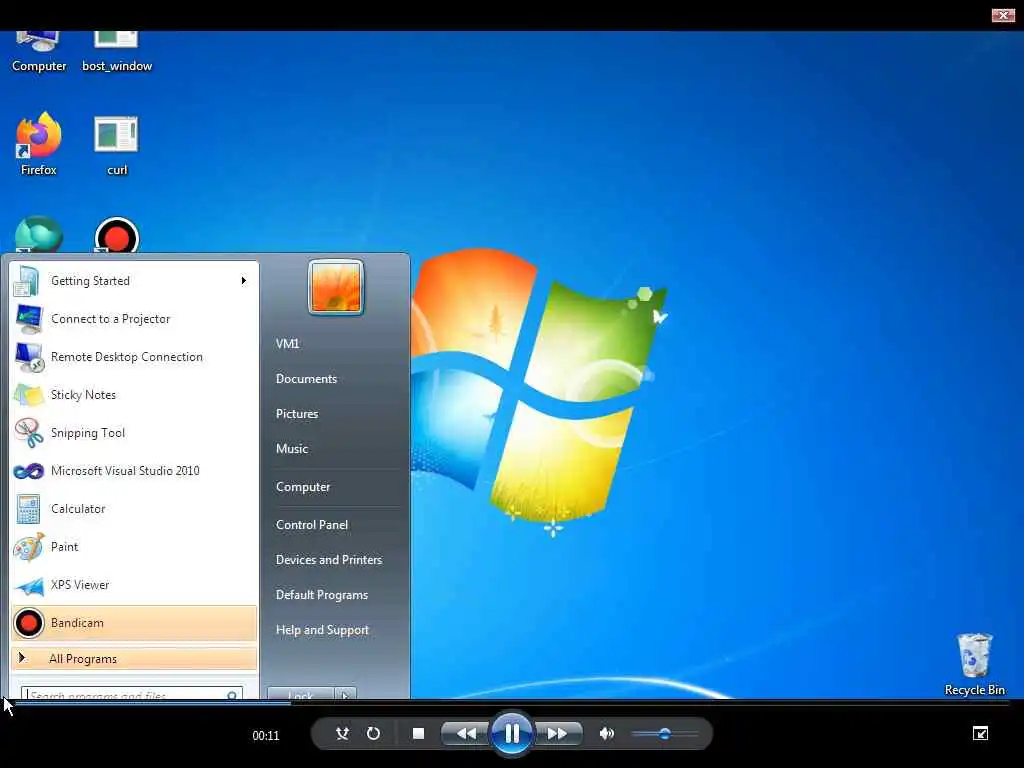Image resolution: width=1024 pixels, height=768 pixels.
Task: Pause the video with the blue pause button
Action: coord(512,733)
